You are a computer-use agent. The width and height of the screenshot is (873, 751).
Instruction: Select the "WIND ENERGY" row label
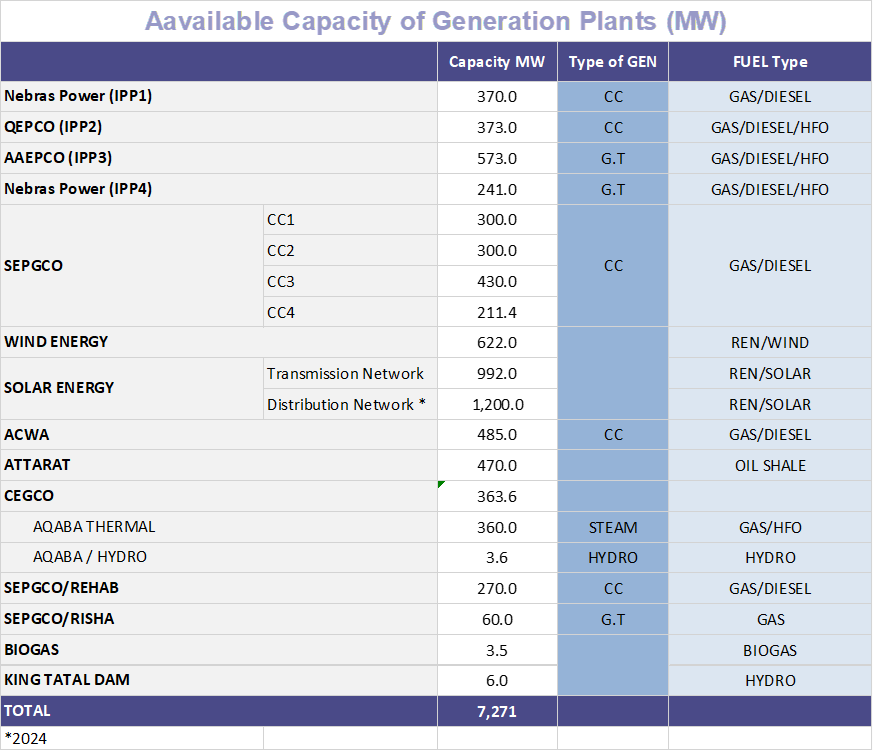pos(56,342)
